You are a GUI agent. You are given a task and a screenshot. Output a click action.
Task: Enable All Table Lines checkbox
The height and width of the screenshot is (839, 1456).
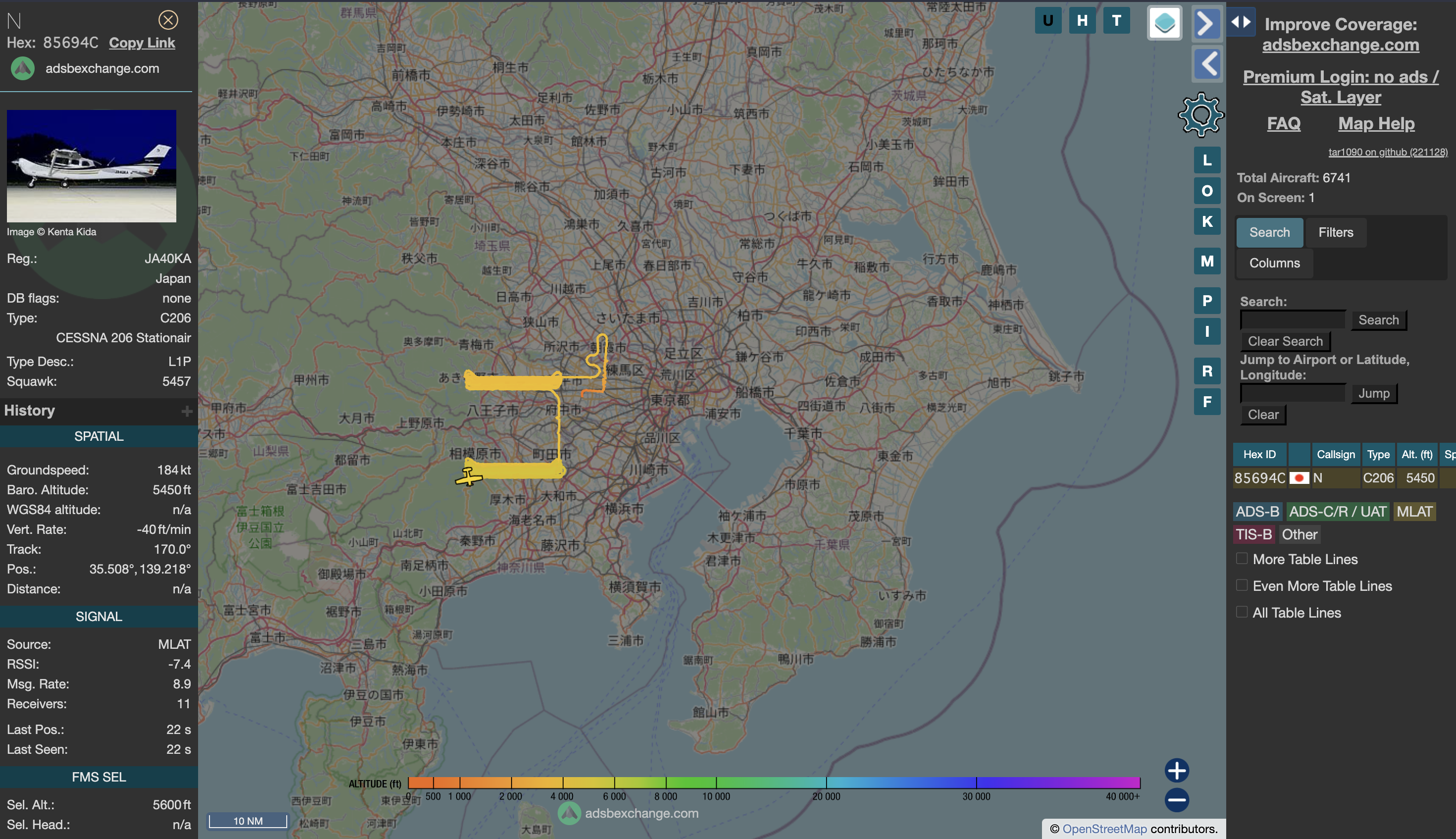click(1242, 612)
